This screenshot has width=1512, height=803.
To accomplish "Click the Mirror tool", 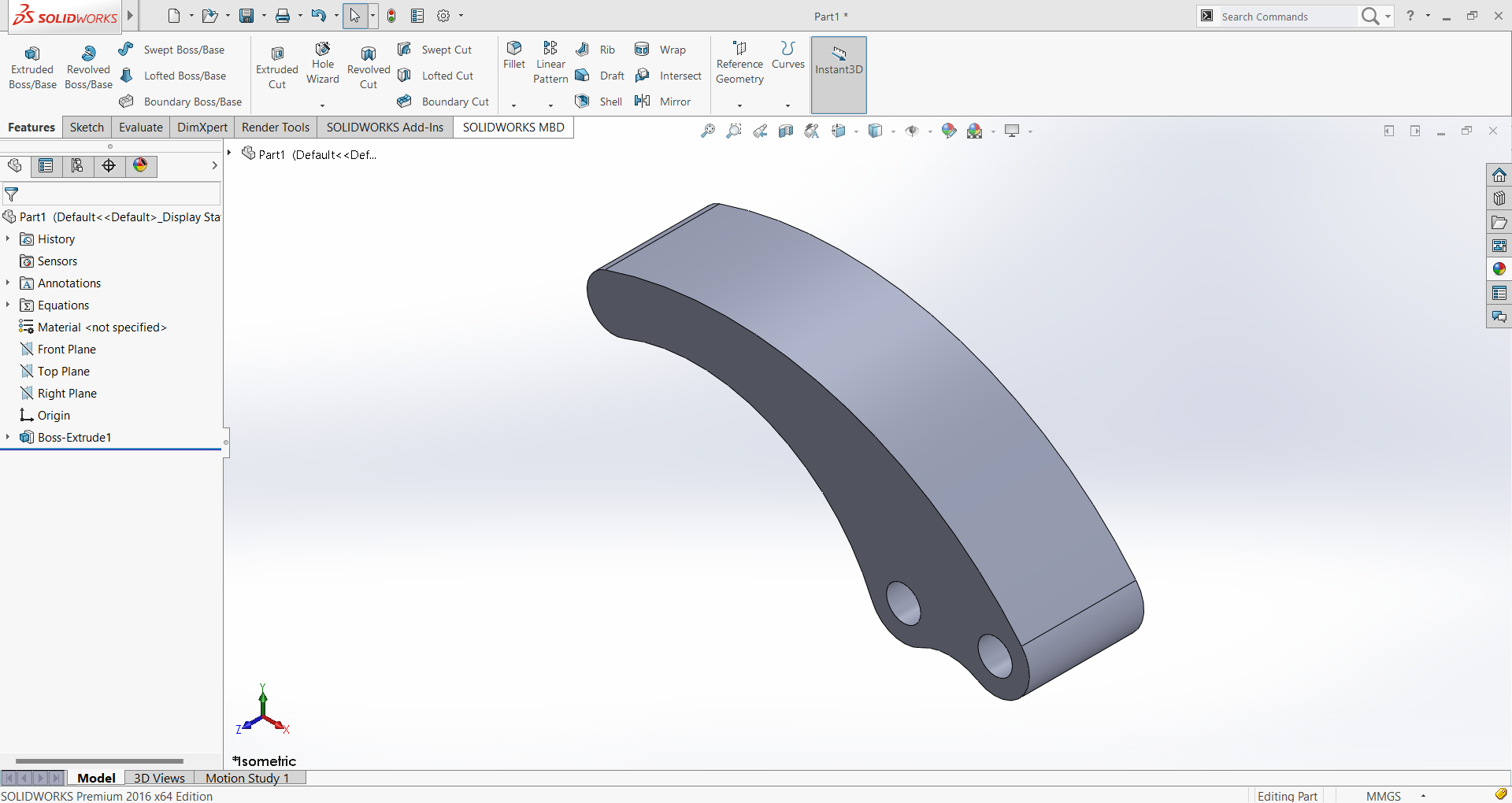I will [662, 102].
